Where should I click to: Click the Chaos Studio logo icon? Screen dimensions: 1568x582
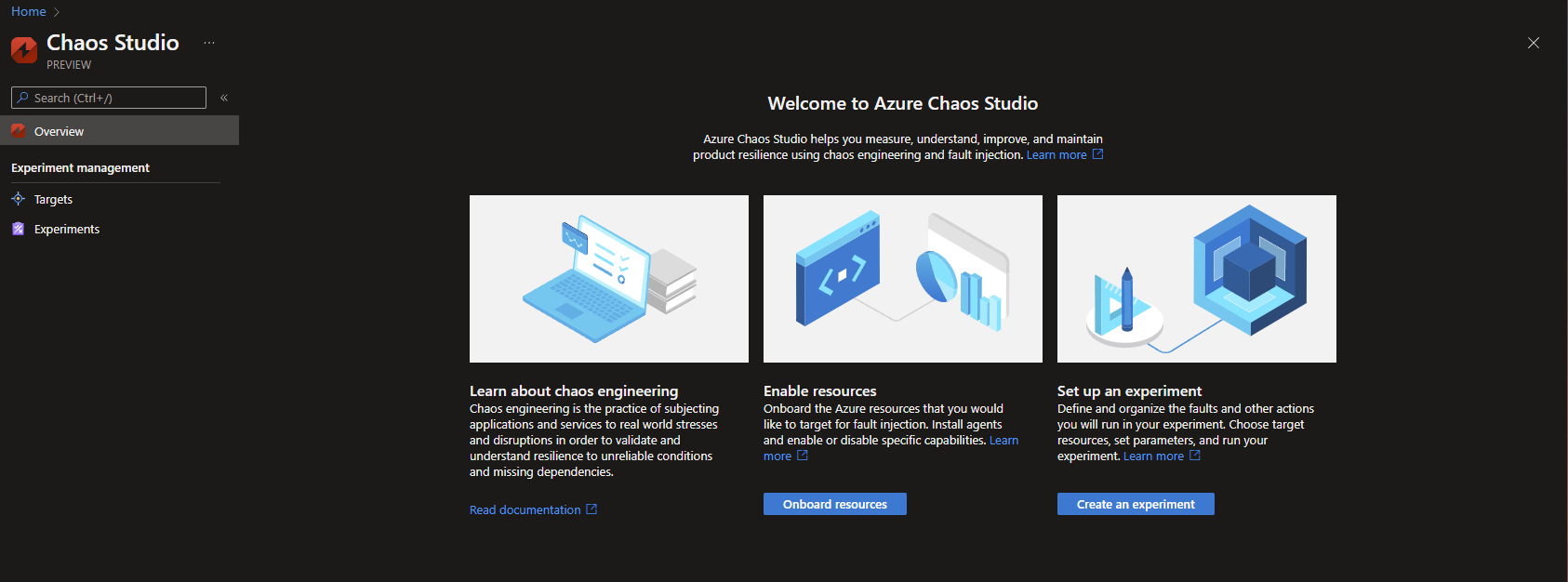click(24, 49)
